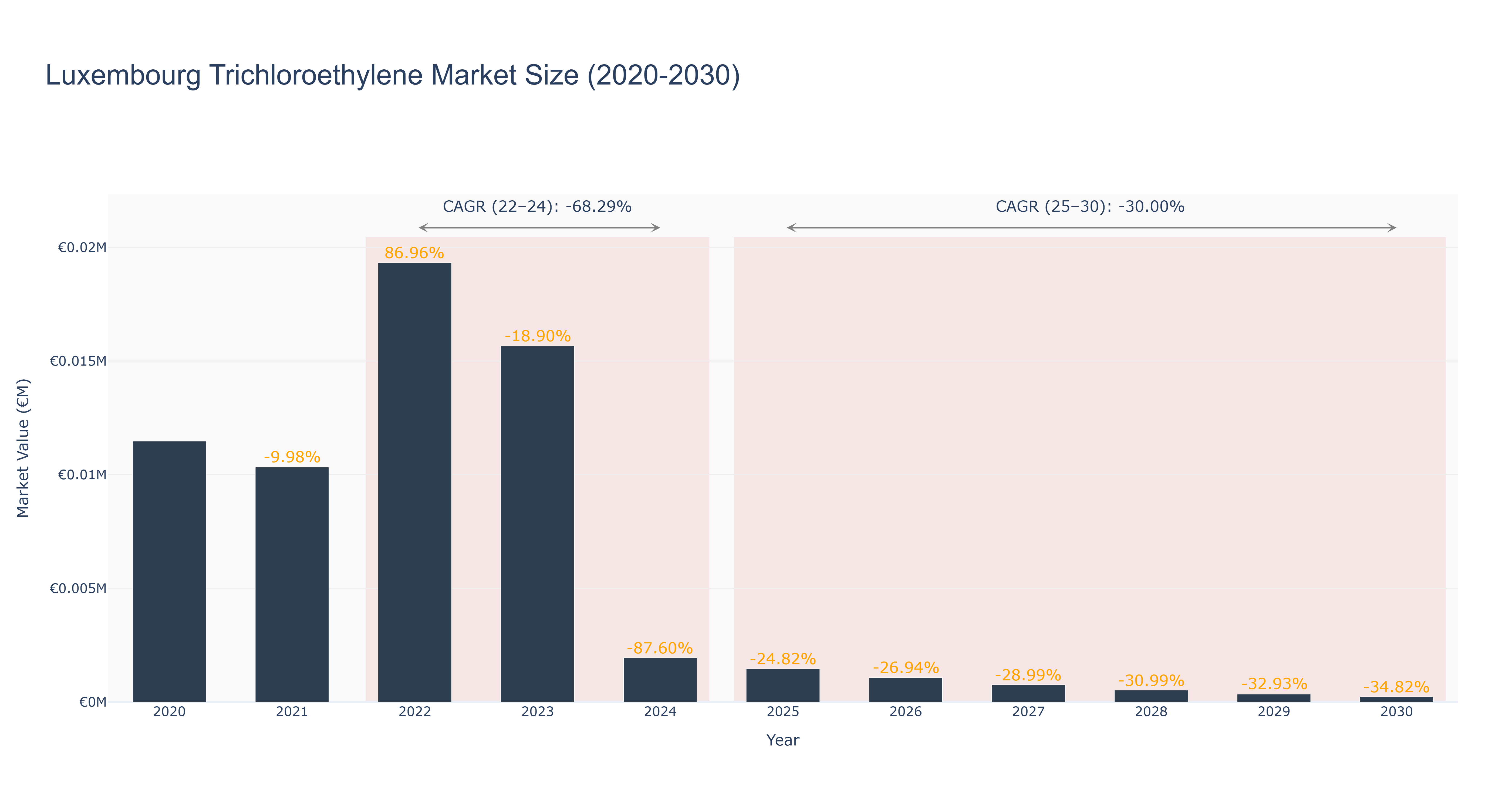Click the 2022 x-axis label

414,712
